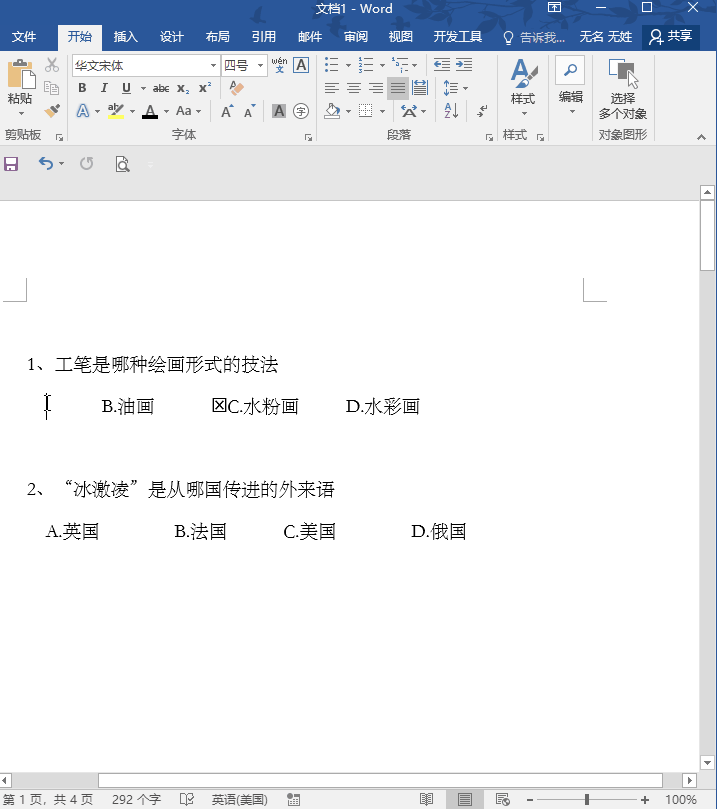
Task: Click the page count 第1页 status
Action: point(48,800)
